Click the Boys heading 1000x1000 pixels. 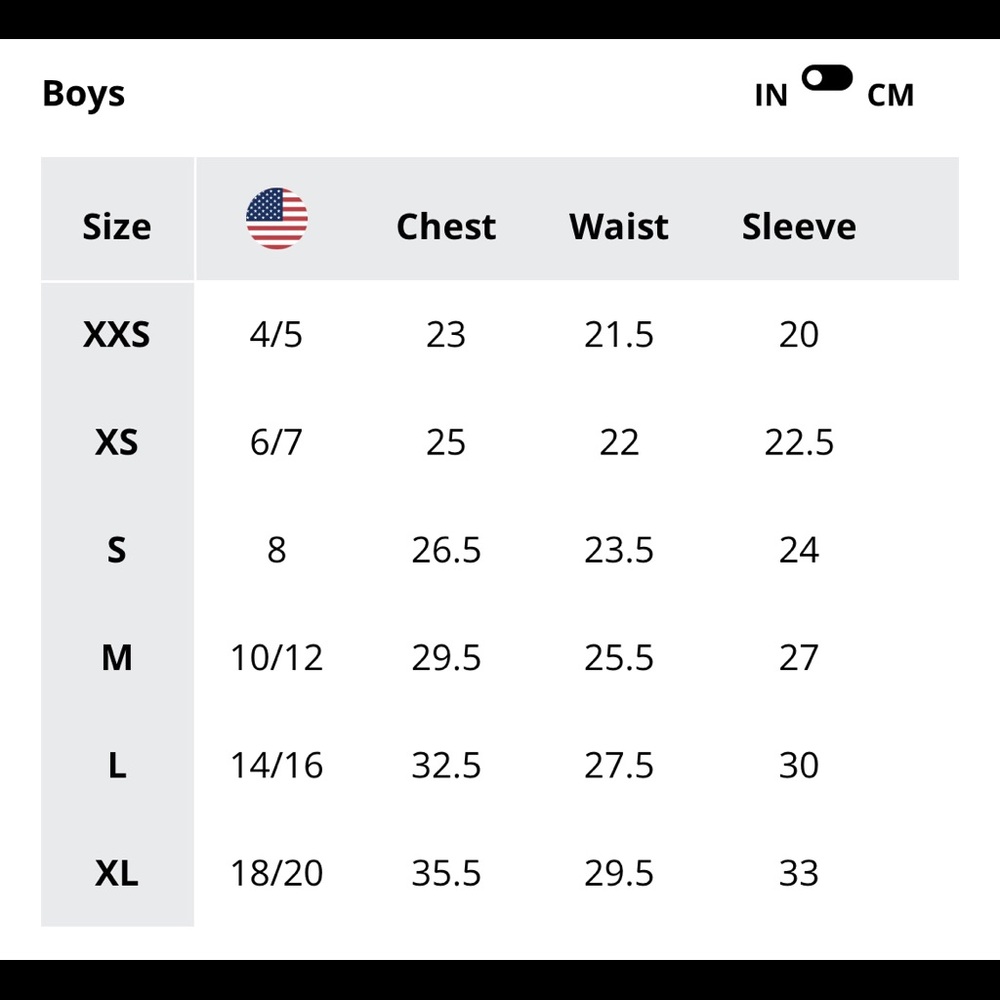84,94
